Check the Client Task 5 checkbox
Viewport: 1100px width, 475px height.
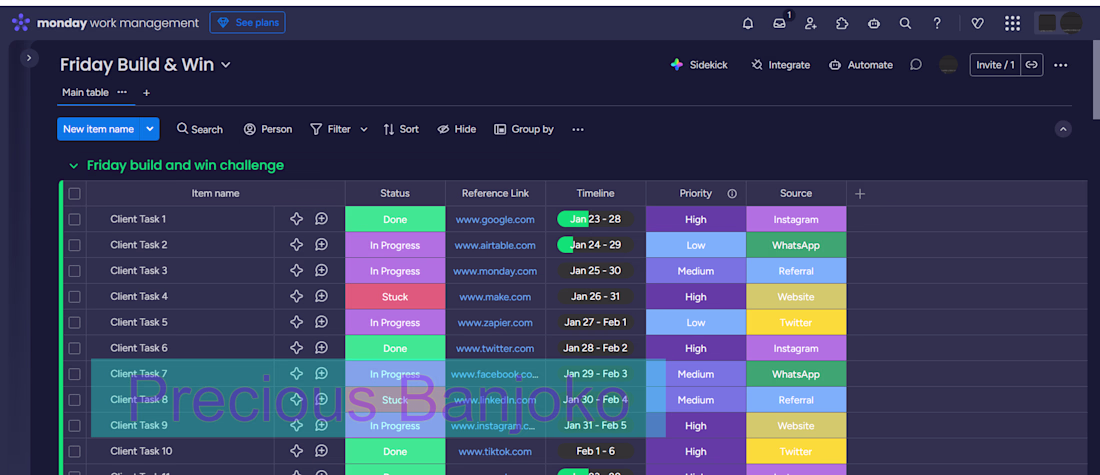tap(74, 323)
